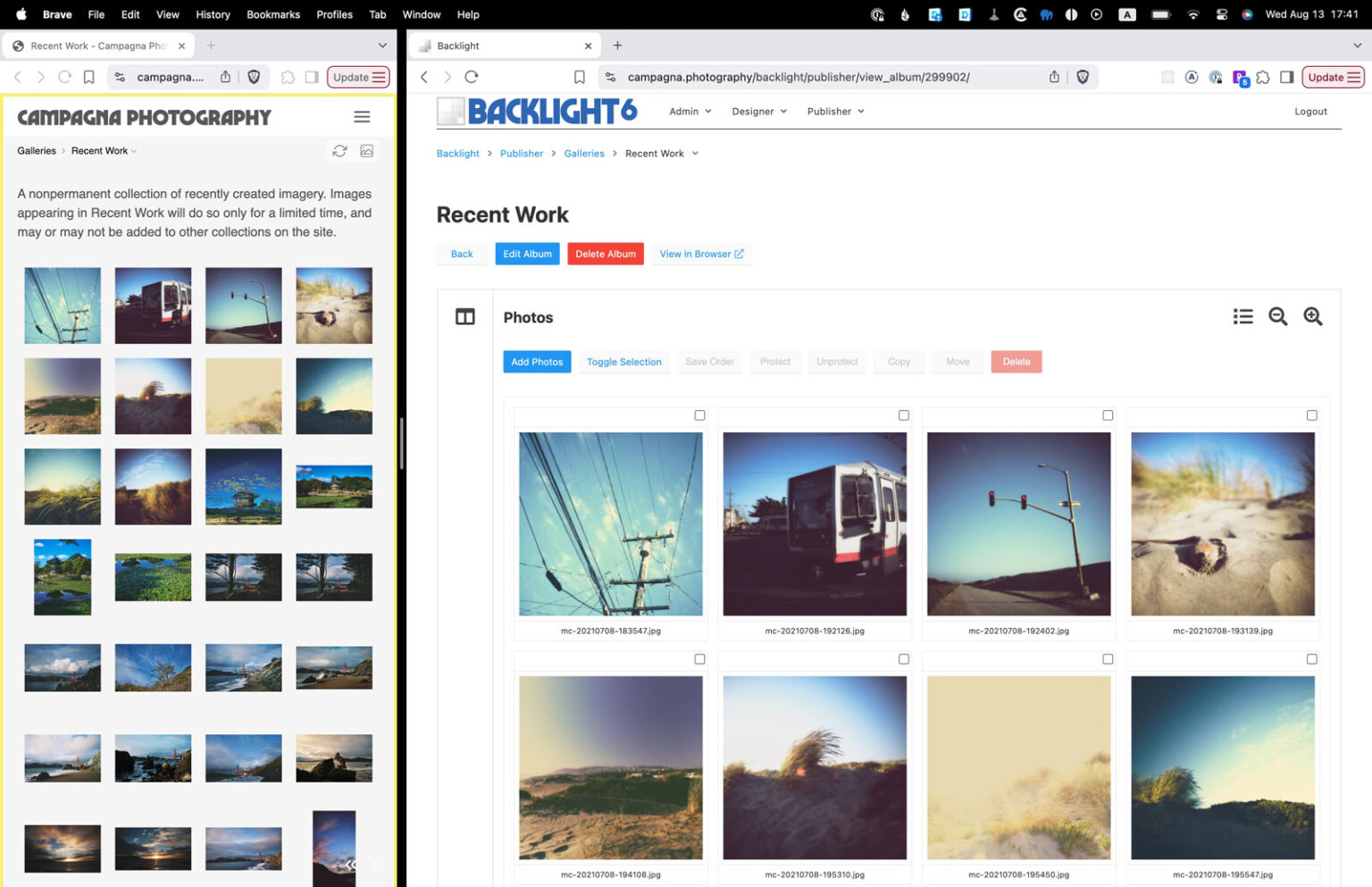Click the image display icon next to refresh
Image resolution: width=1372 pixels, height=887 pixels.
coord(367,151)
